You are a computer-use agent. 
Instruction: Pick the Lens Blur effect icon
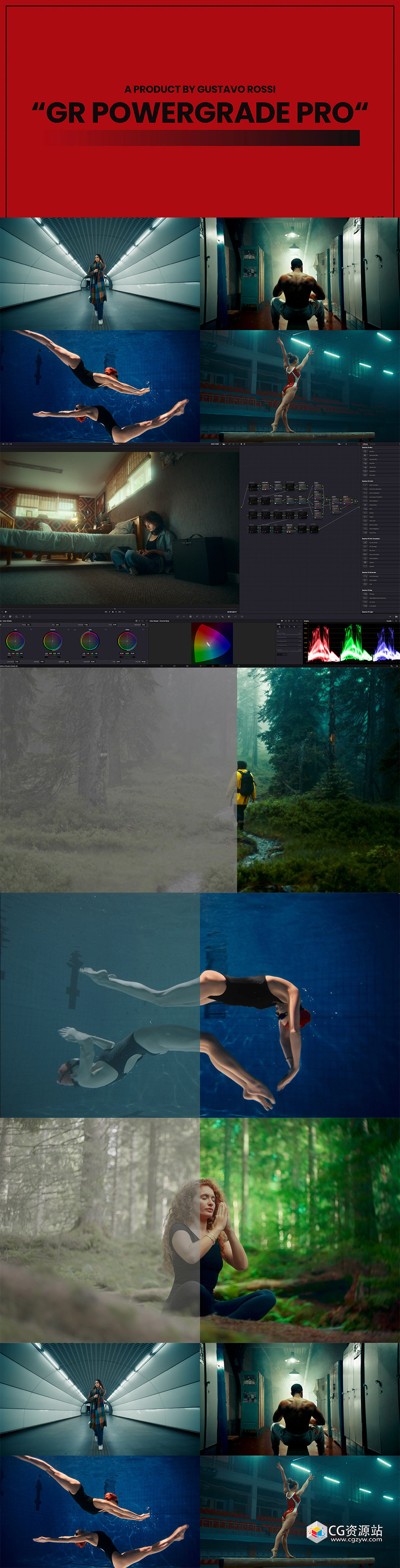click(365, 464)
